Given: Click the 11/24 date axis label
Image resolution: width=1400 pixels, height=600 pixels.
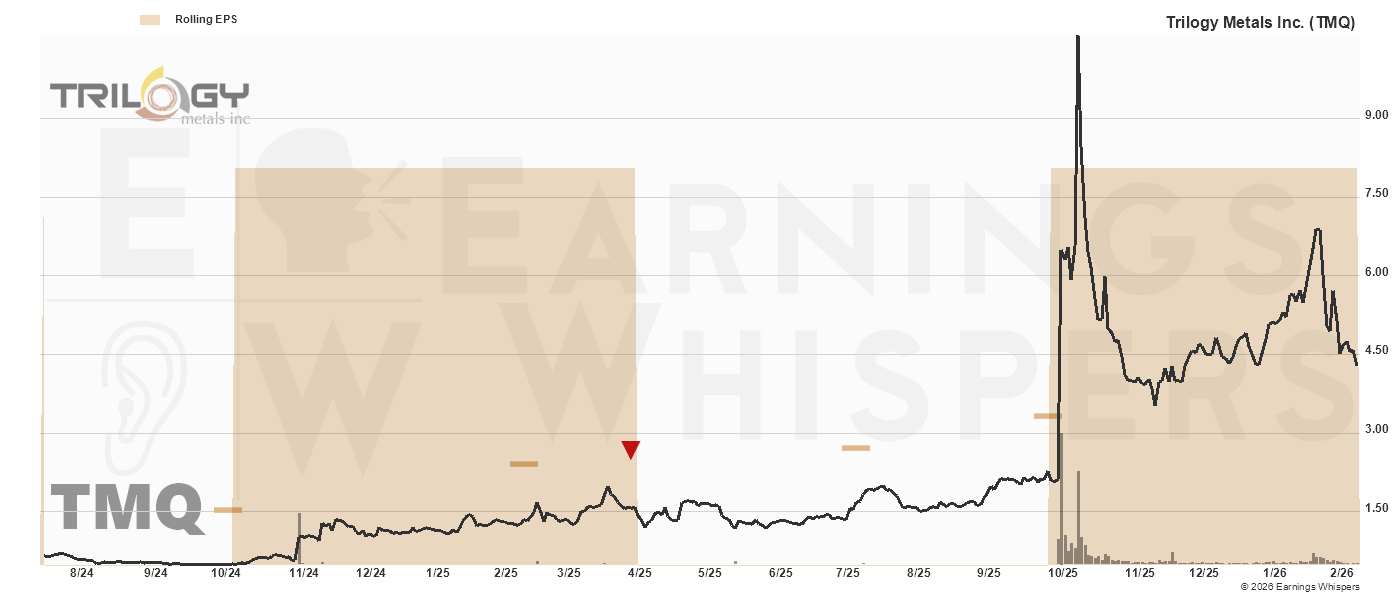Looking at the screenshot, I should pos(304,573).
